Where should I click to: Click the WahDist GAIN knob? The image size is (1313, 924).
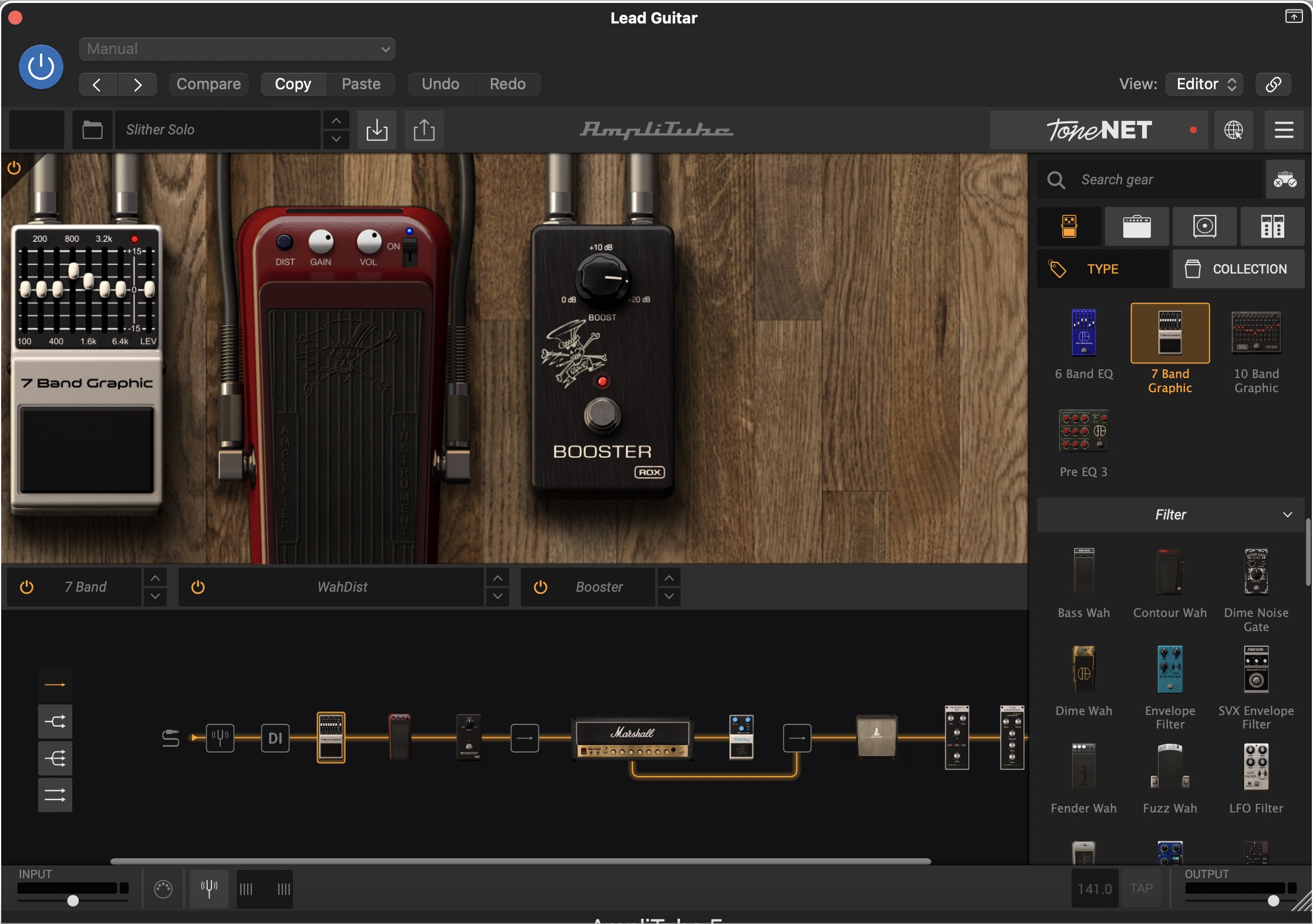click(x=321, y=241)
